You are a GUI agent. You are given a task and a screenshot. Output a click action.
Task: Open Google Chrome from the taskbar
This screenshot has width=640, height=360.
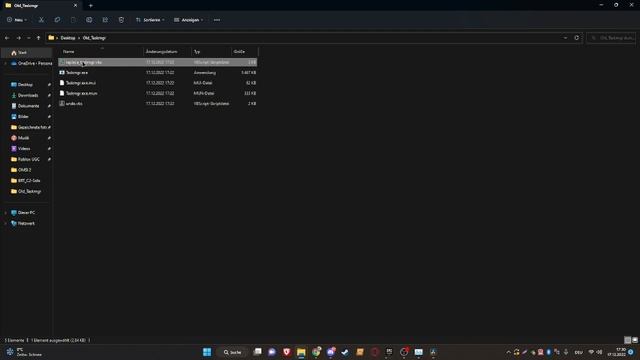coord(316,352)
